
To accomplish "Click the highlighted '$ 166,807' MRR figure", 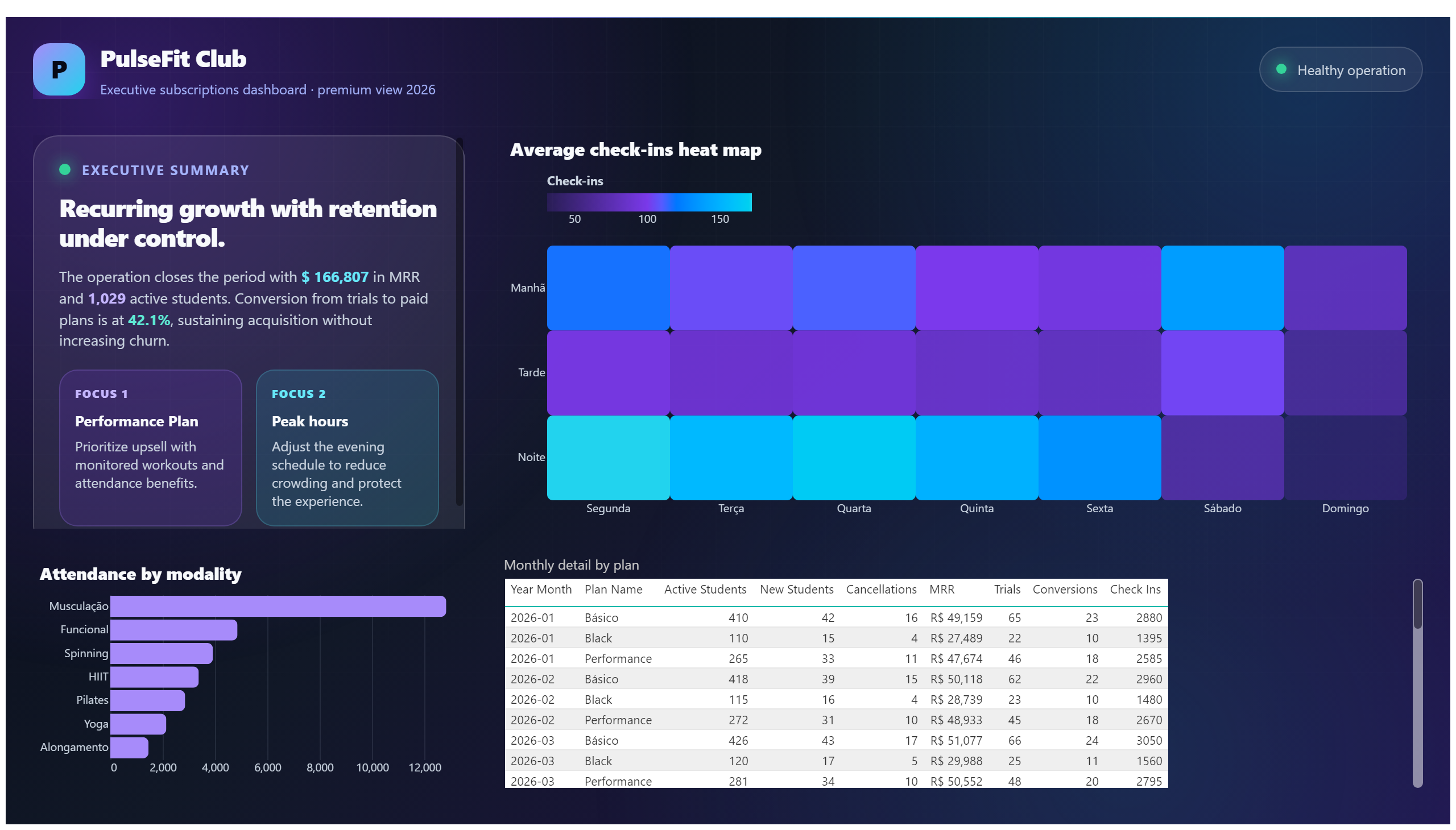I will [335, 277].
